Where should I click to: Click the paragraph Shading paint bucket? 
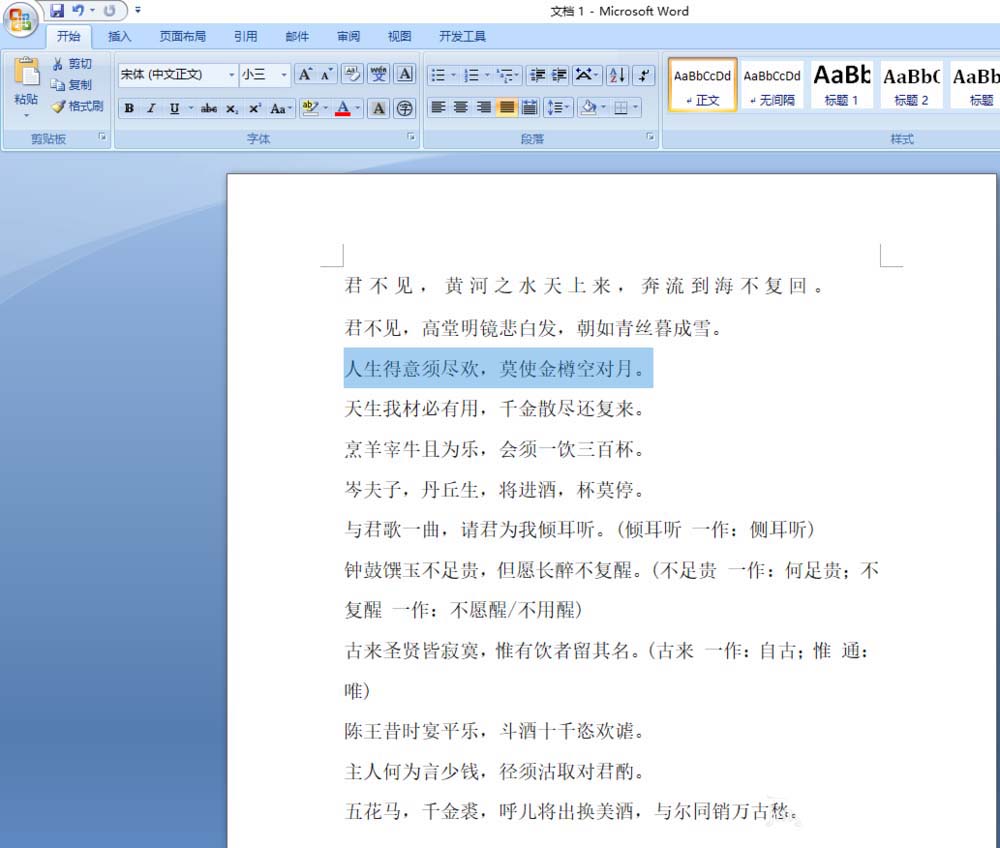(589, 107)
